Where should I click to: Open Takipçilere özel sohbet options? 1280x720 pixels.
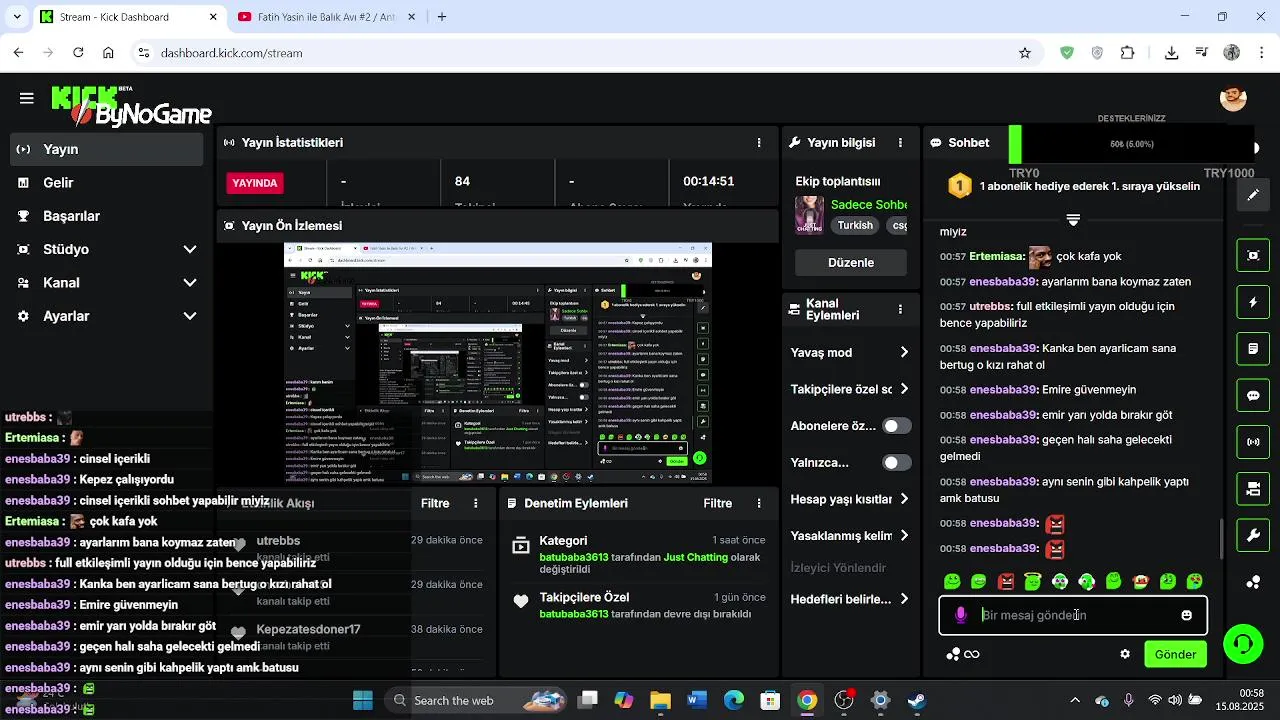click(x=850, y=389)
